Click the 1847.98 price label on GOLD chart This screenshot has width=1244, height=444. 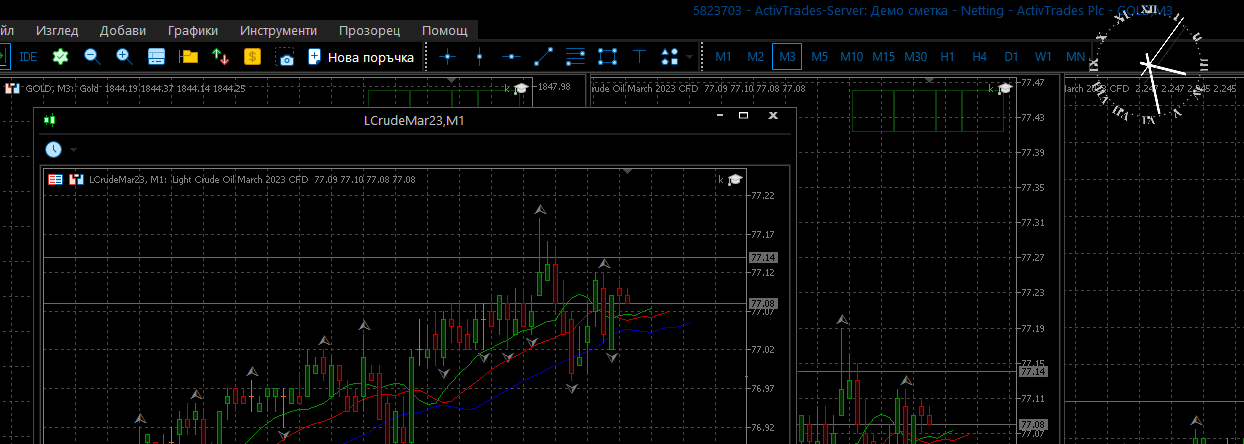point(554,87)
